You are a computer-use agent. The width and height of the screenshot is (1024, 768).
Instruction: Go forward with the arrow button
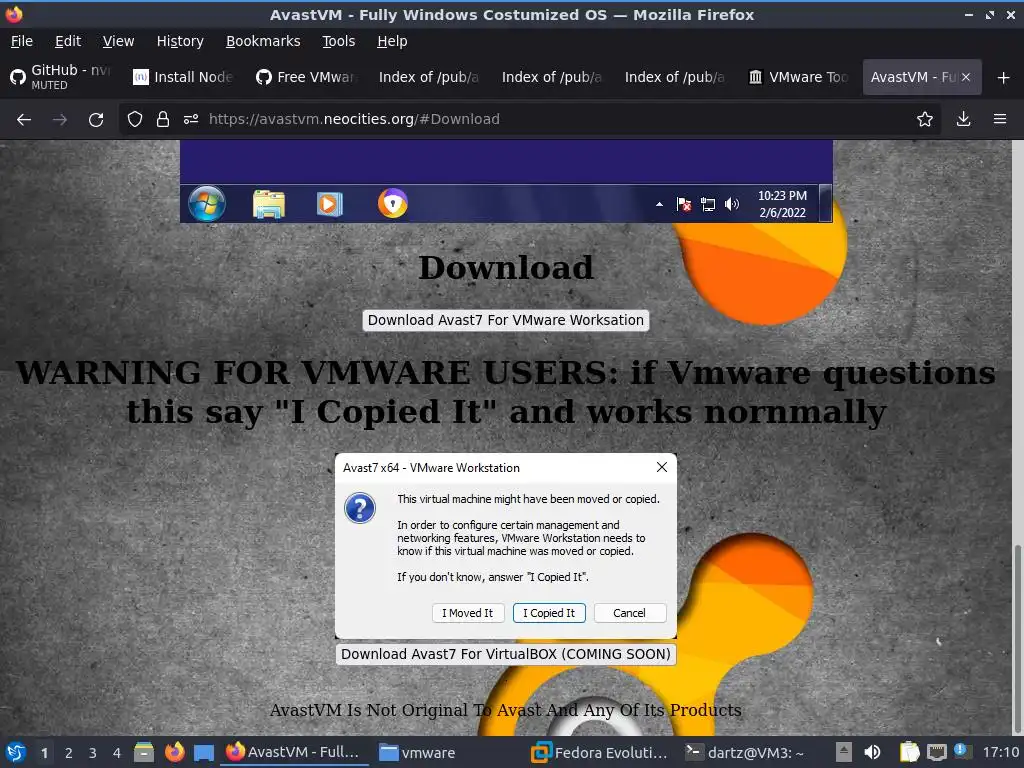[59, 120]
